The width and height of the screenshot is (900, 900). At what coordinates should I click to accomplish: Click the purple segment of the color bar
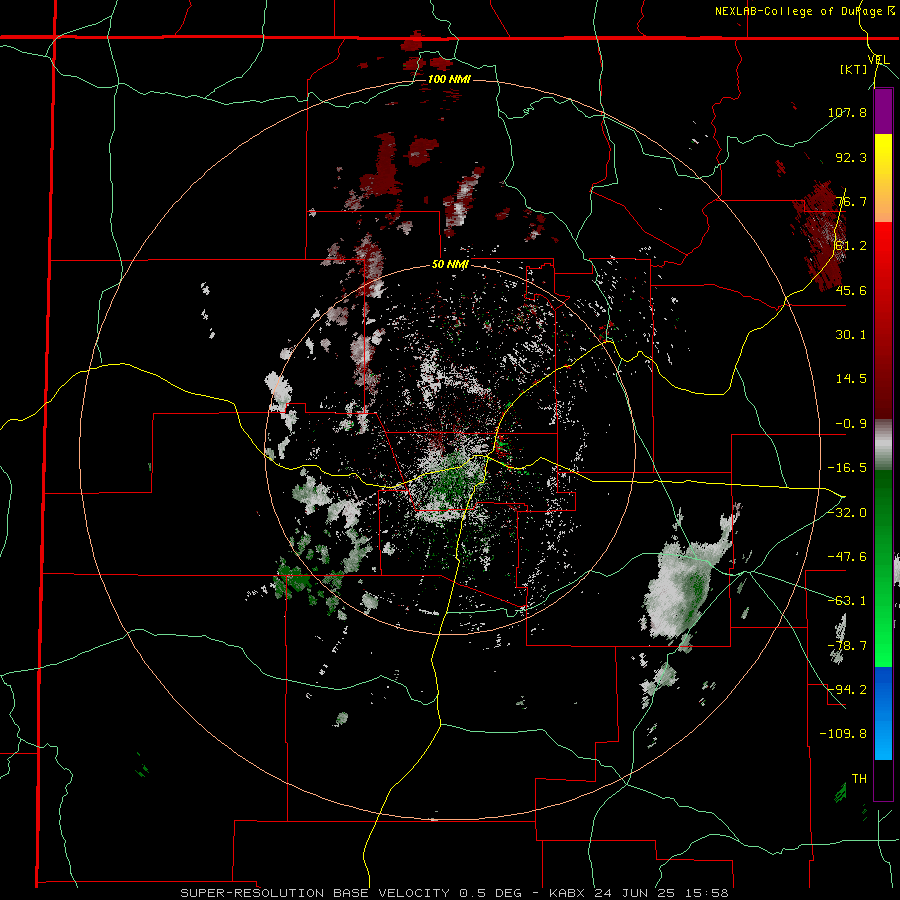point(883,111)
